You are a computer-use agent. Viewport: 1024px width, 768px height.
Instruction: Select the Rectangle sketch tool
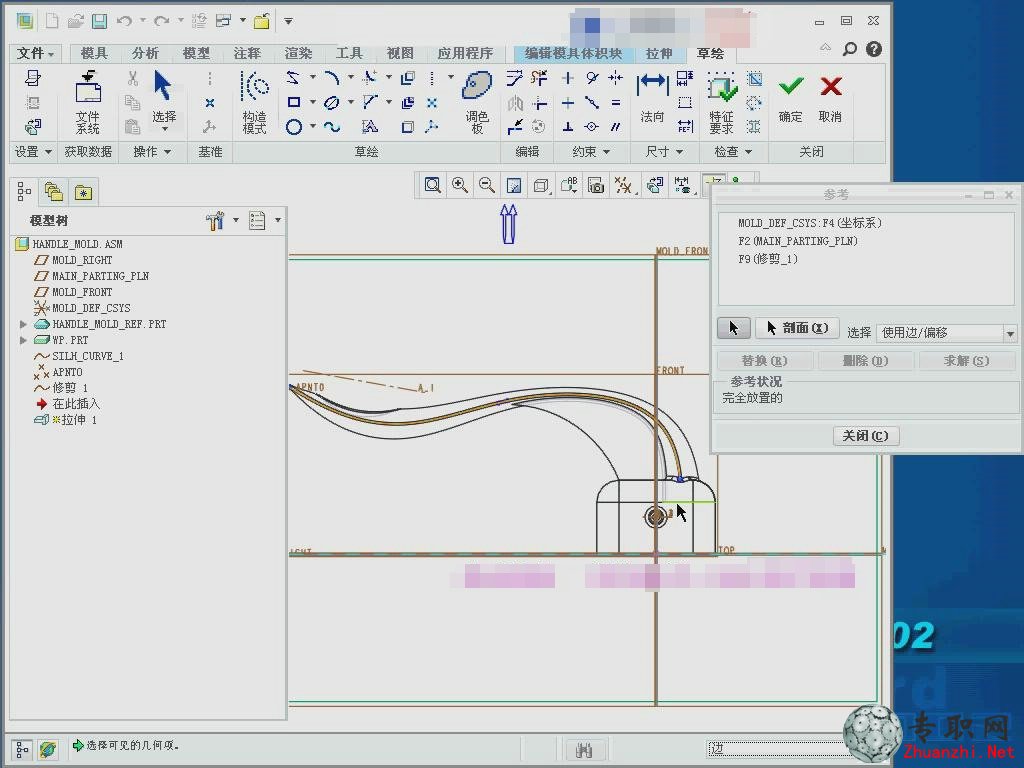click(x=294, y=103)
